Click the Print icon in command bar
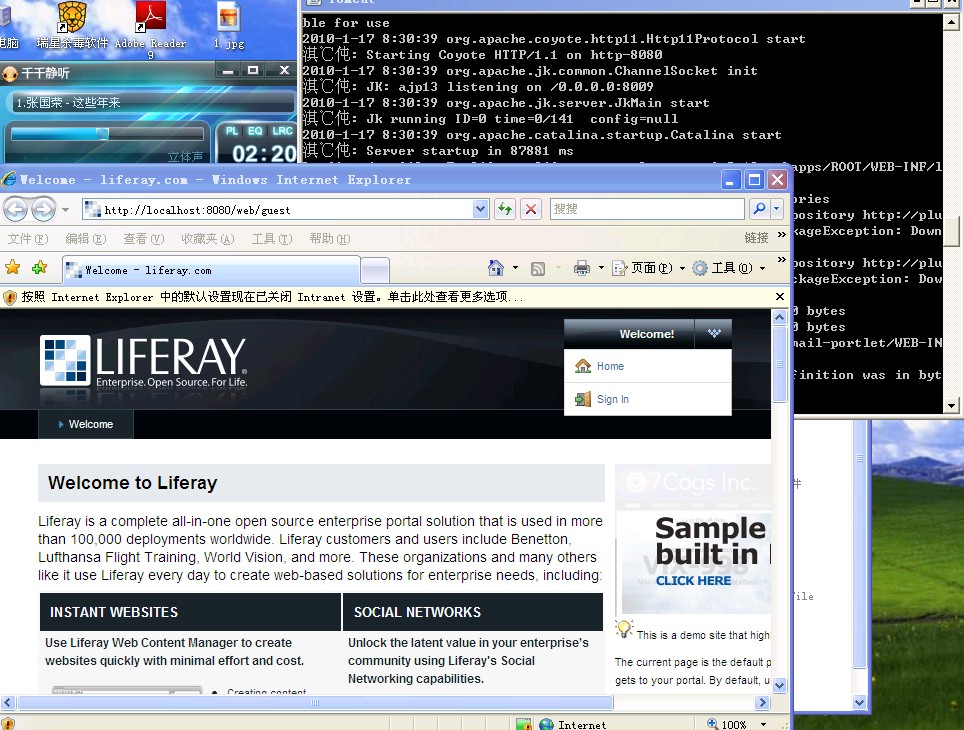Image resolution: width=964 pixels, height=730 pixels. 582,268
